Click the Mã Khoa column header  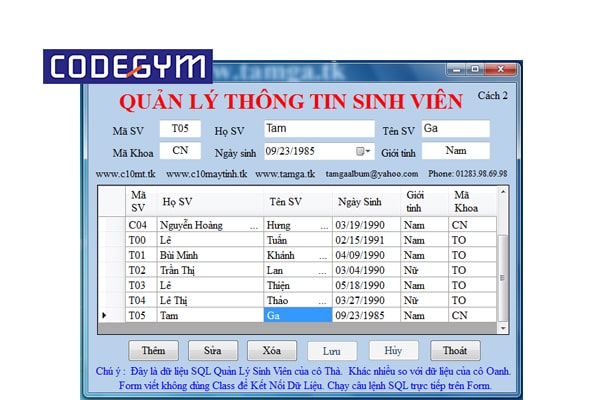(473, 201)
